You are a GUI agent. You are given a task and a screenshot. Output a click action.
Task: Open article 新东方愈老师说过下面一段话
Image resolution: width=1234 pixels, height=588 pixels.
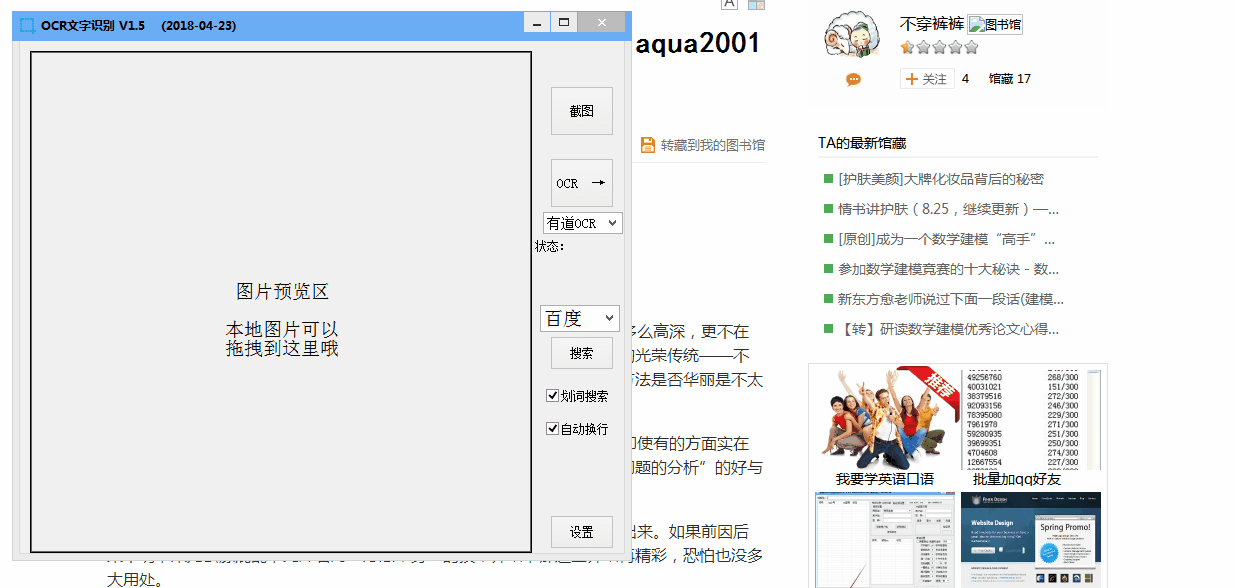click(x=951, y=299)
